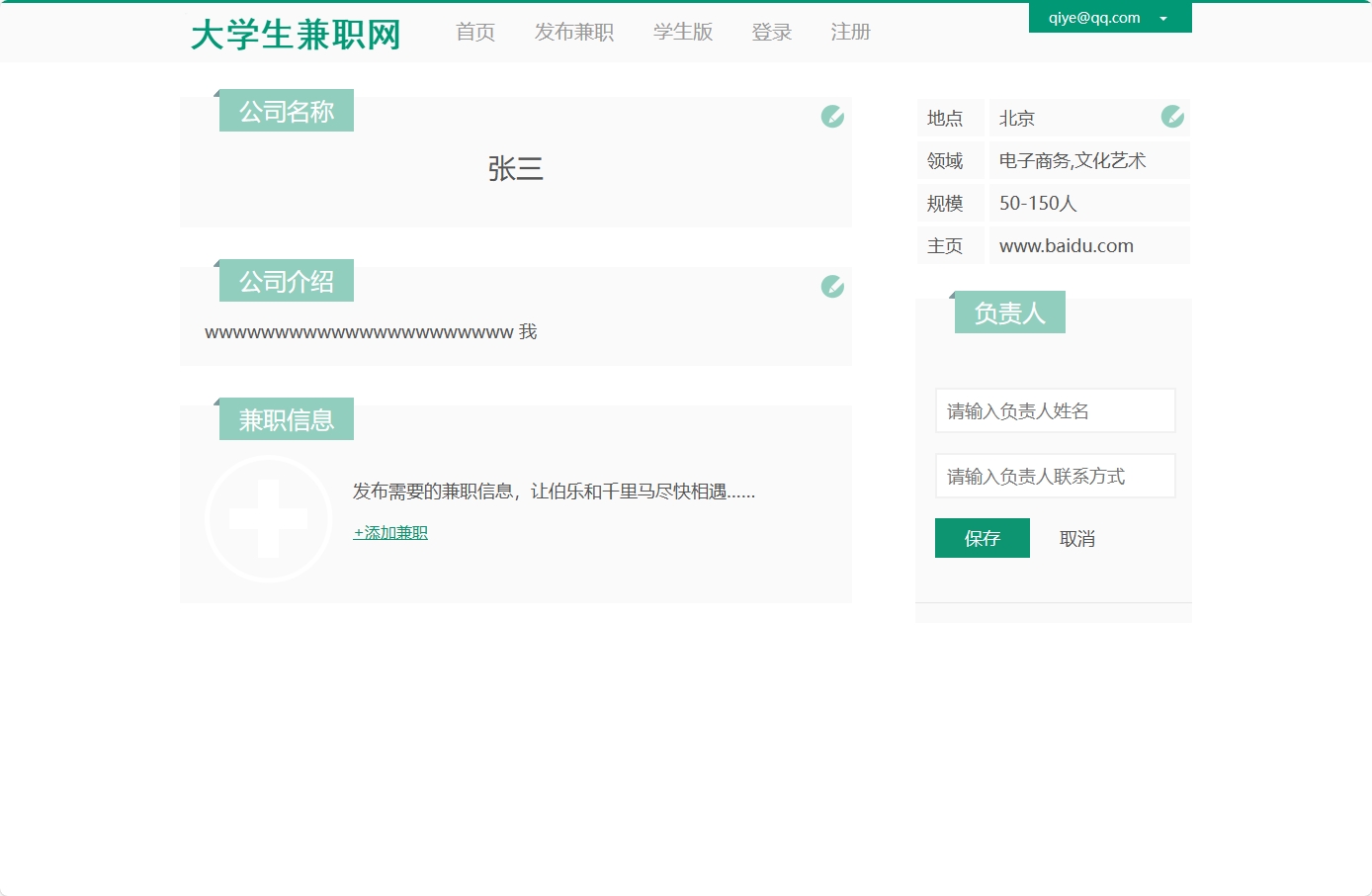Click the 大学生兼职网 logo
This screenshot has height=896, width=1372.
point(295,34)
